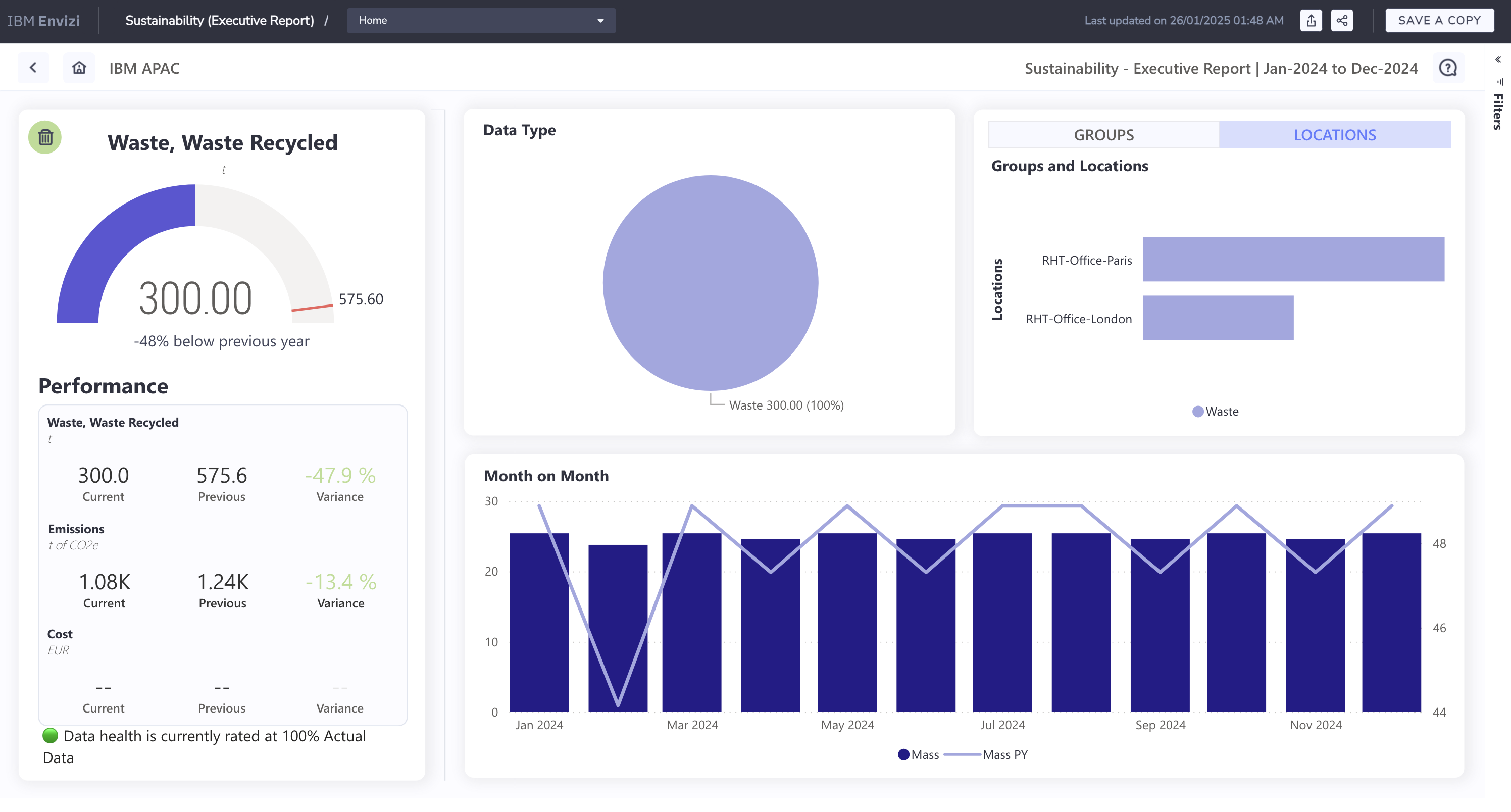The image size is (1511, 812).
Task: Click Sustainability (Executive Report) breadcrumb
Action: point(219,21)
